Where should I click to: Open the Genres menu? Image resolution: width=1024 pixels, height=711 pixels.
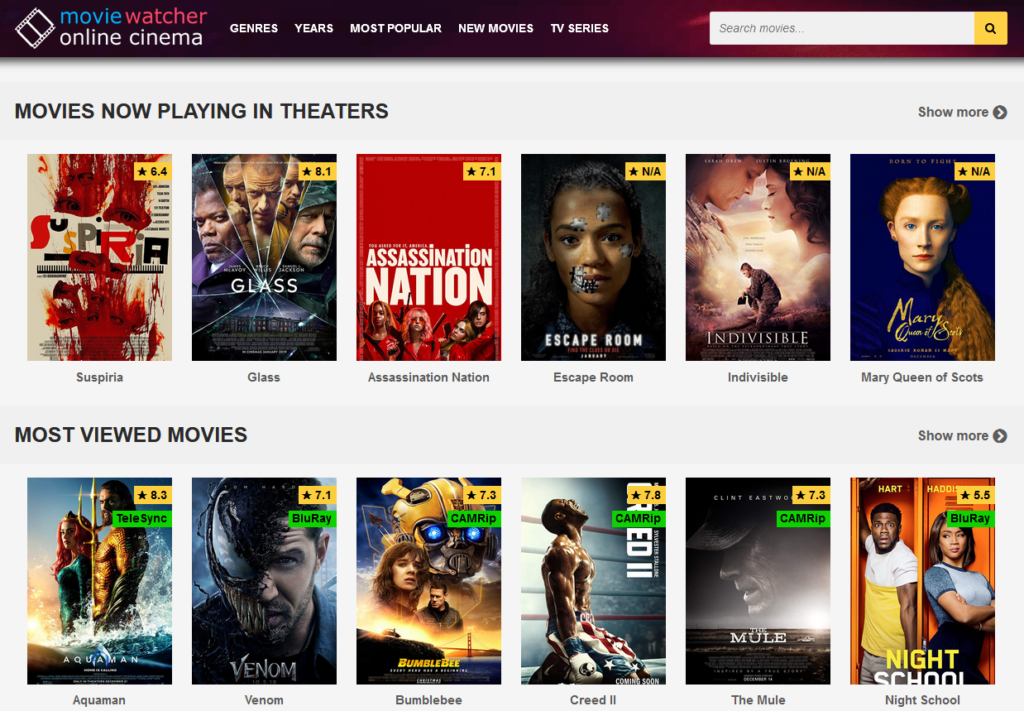click(x=253, y=28)
